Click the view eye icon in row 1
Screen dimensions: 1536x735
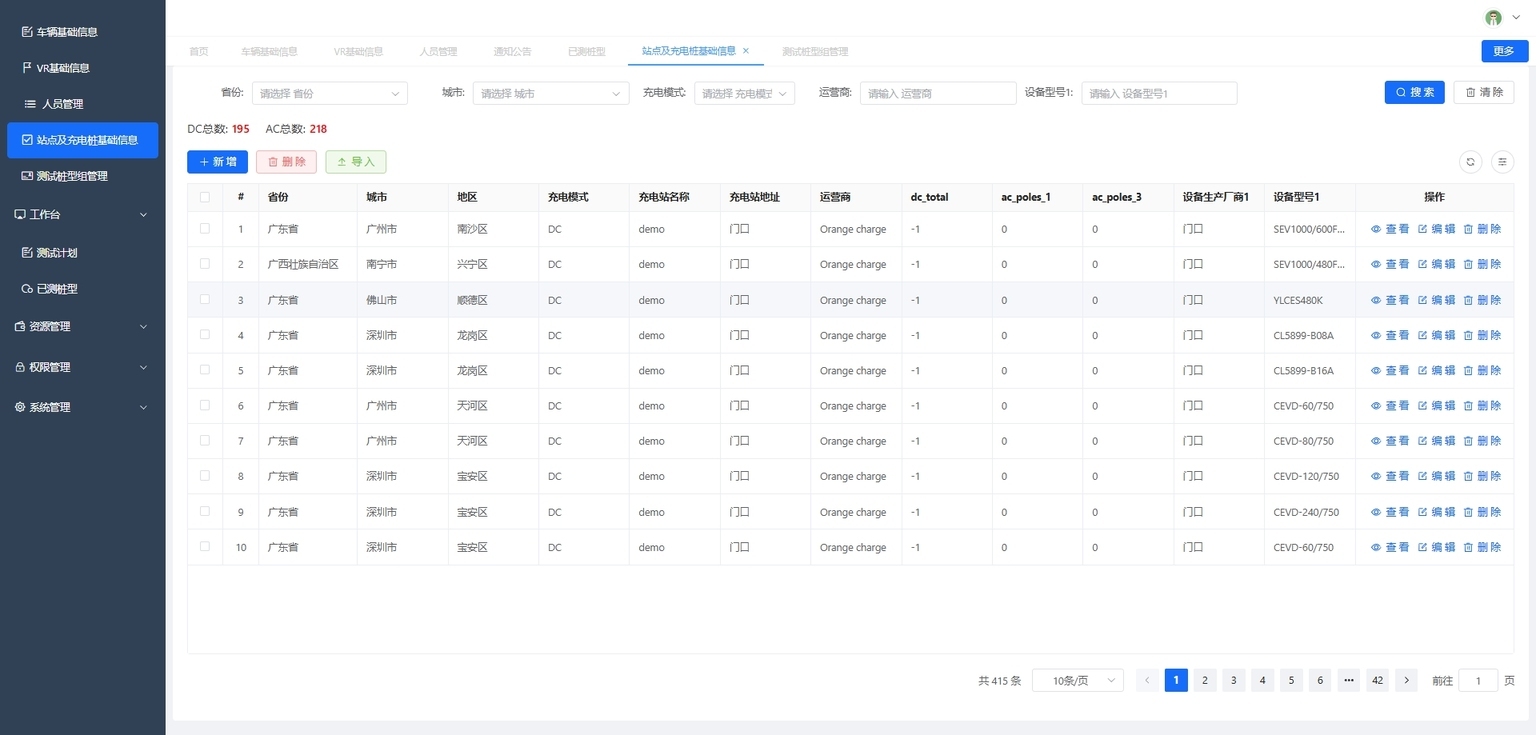pos(1376,229)
